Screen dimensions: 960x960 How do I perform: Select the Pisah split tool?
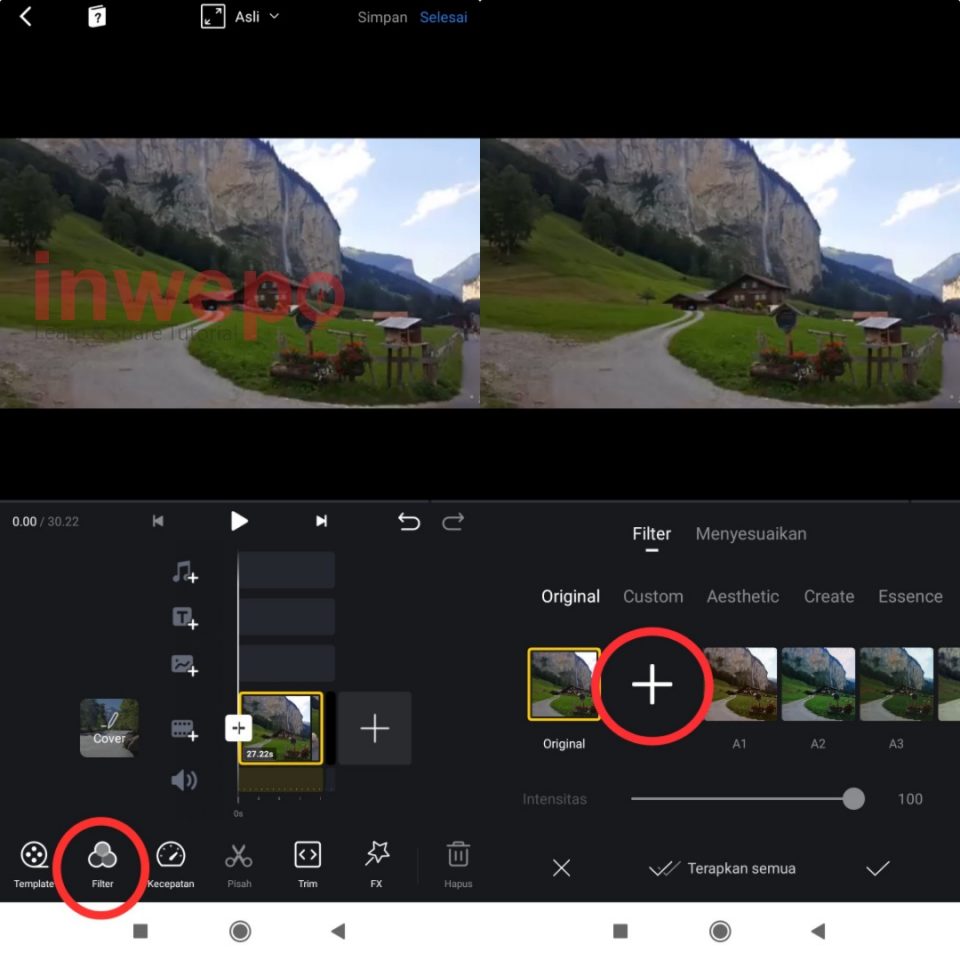(x=239, y=862)
